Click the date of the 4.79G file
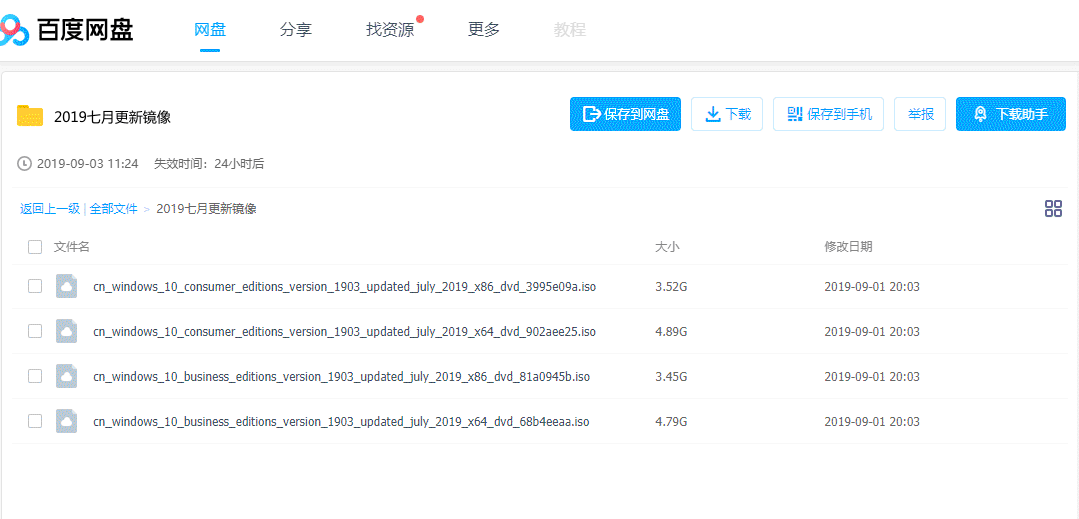1079x519 pixels. click(x=872, y=421)
